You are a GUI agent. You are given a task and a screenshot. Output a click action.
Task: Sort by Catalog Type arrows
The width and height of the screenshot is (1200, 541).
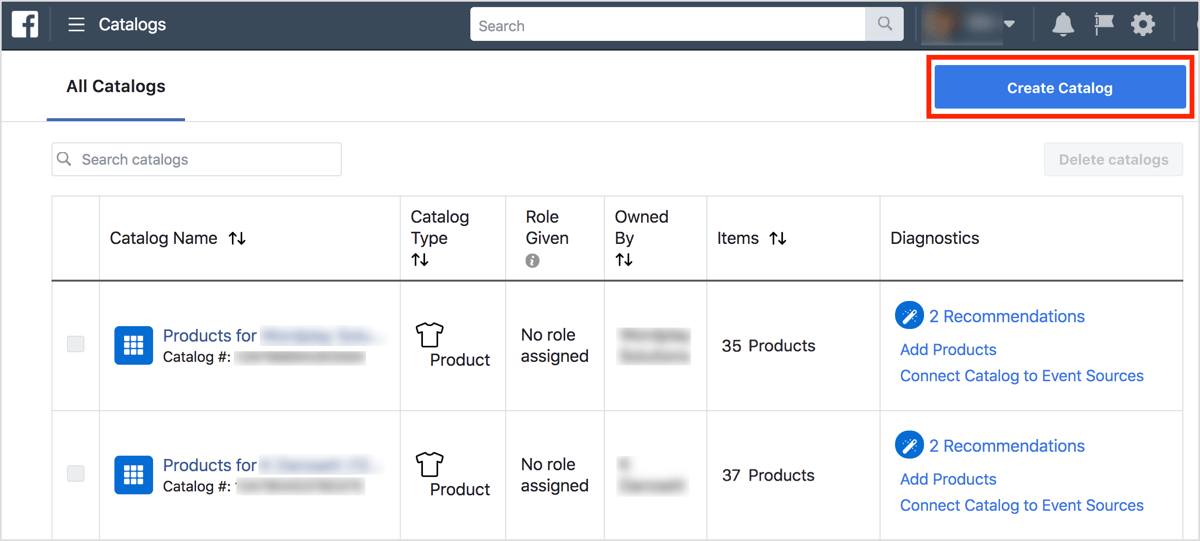point(420,260)
